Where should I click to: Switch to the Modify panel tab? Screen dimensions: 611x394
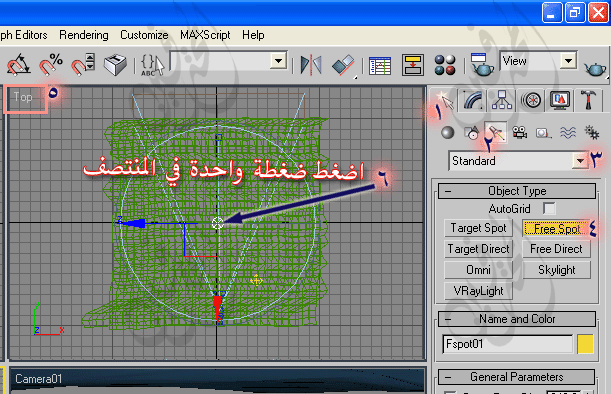pyautogui.click(x=473, y=100)
